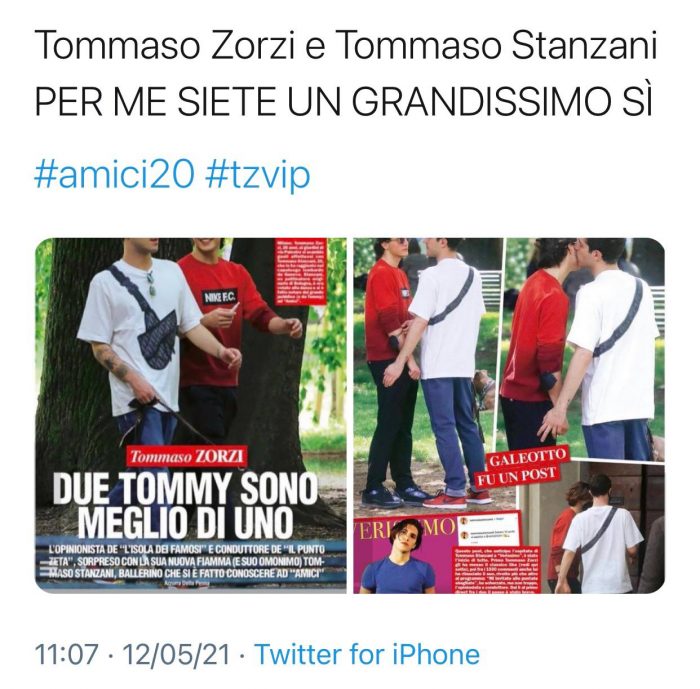Click the 12/05/21 tweet date

click(x=176, y=654)
